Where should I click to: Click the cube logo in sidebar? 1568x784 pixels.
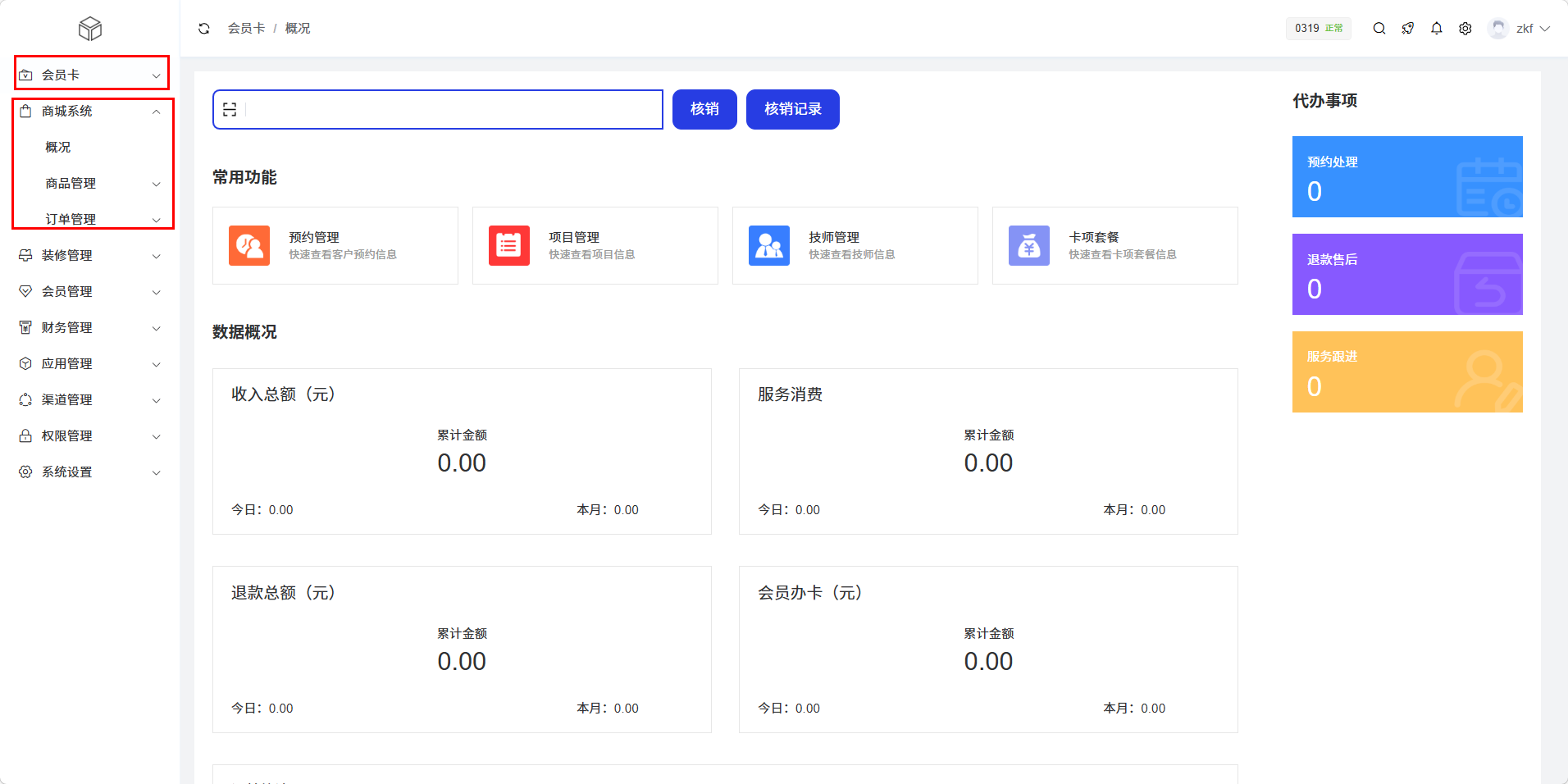90,29
